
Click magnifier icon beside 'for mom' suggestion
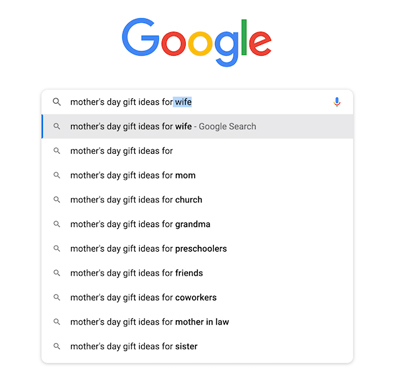click(x=57, y=175)
